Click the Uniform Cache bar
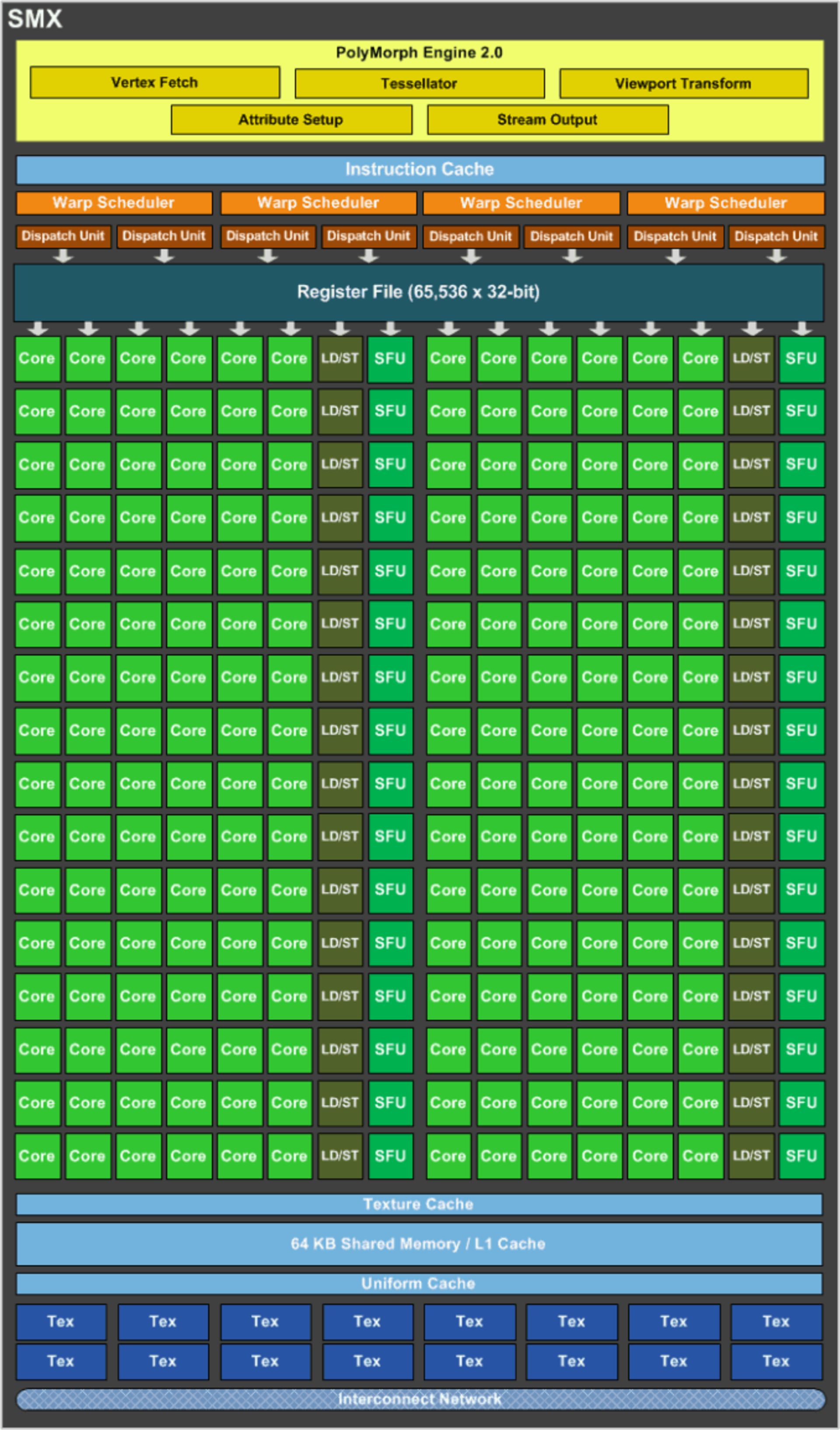 (419, 1283)
